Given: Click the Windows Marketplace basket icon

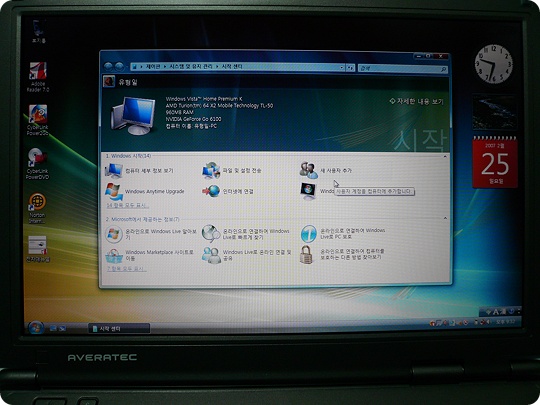Looking at the screenshot, I should [x=114, y=256].
